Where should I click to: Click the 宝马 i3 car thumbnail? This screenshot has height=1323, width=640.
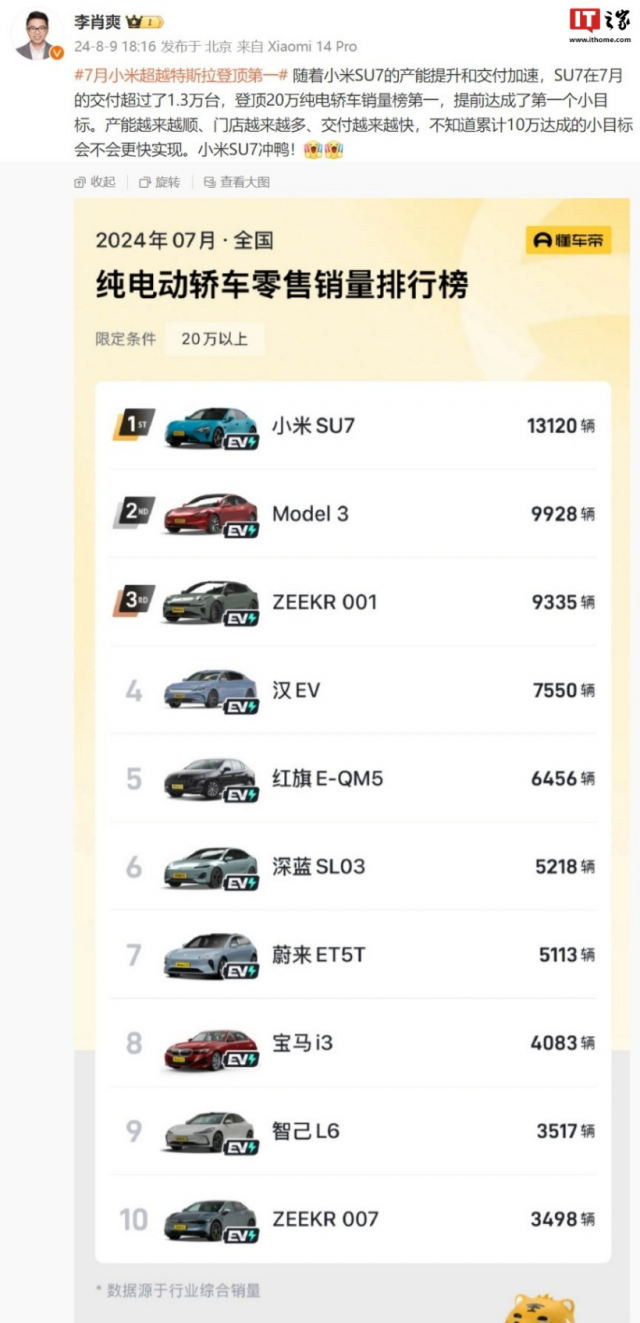[x=210, y=1045]
